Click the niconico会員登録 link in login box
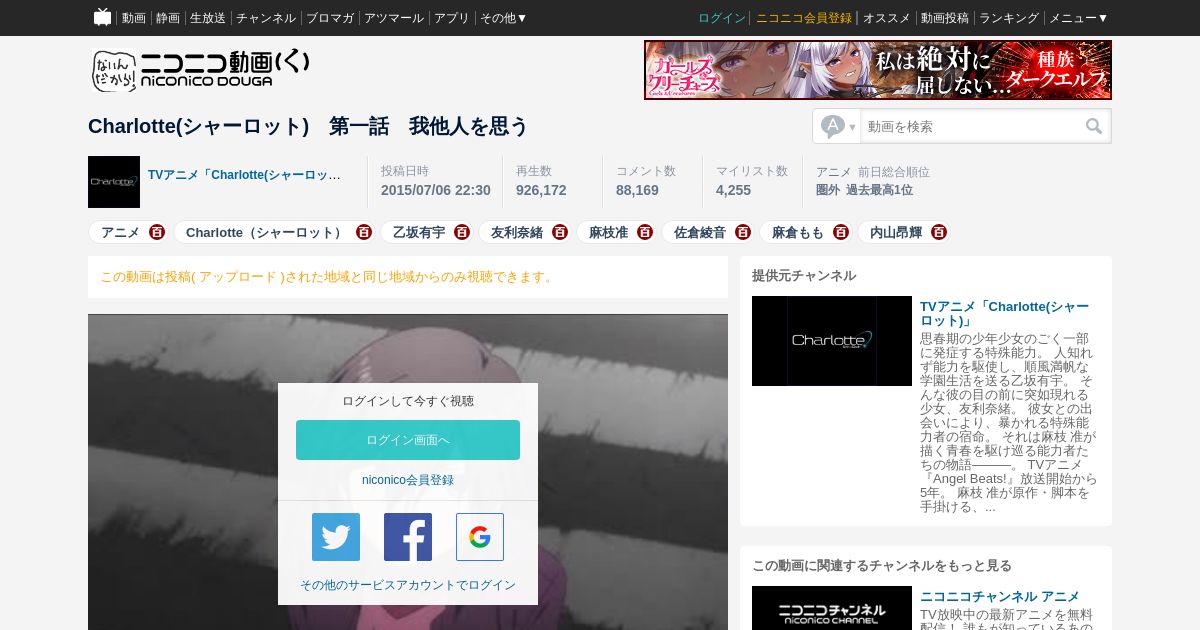 coord(408,480)
